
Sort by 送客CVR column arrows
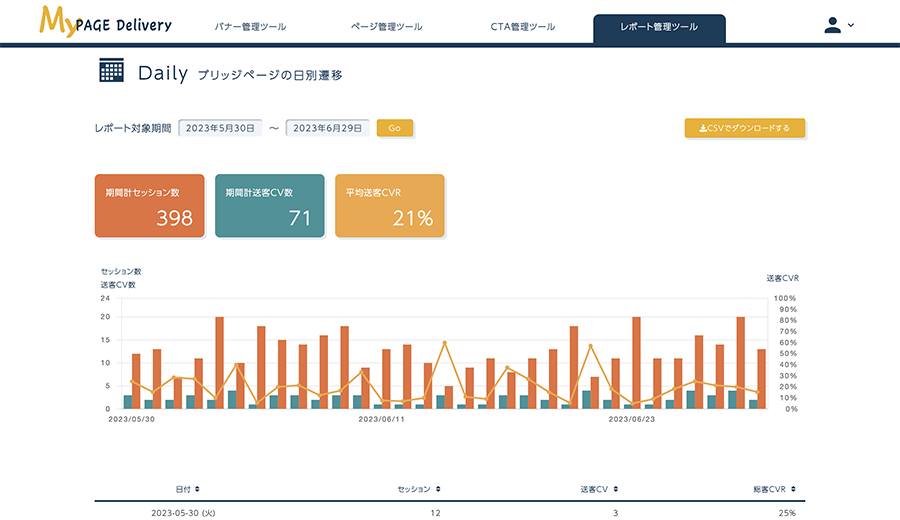(793, 489)
